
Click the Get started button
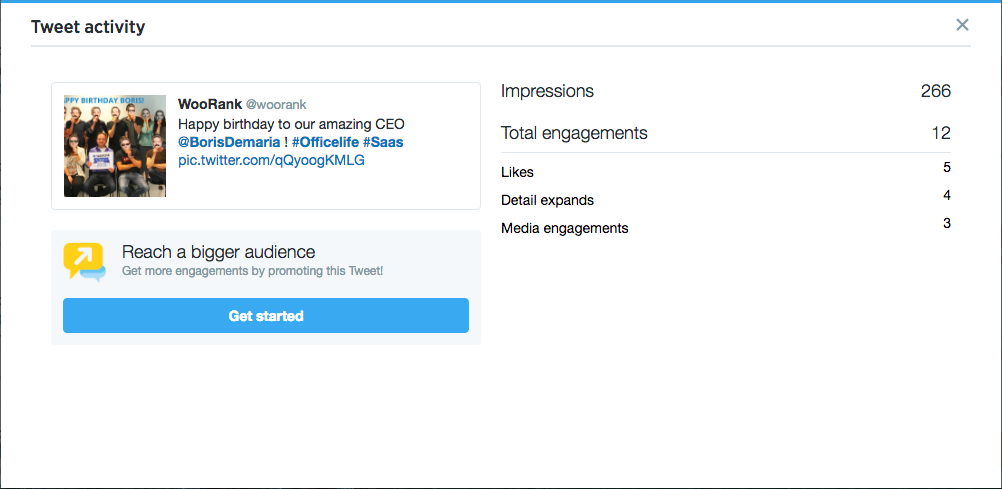coord(266,316)
